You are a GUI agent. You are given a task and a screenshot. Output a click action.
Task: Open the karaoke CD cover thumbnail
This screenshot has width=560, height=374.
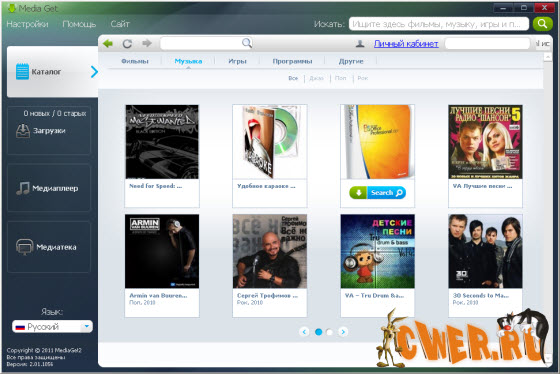click(x=270, y=142)
